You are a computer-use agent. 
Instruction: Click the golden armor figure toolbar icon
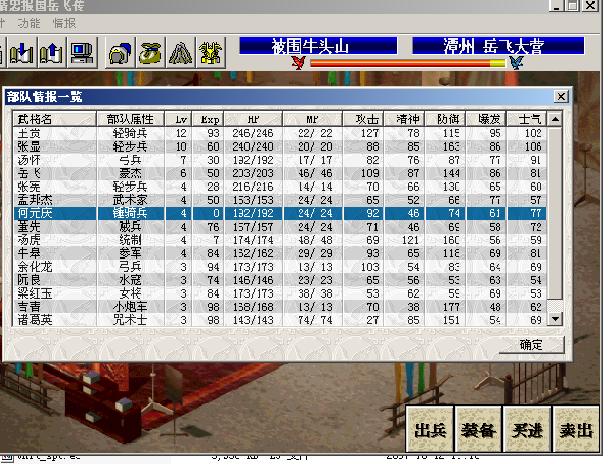(x=211, y=51)
